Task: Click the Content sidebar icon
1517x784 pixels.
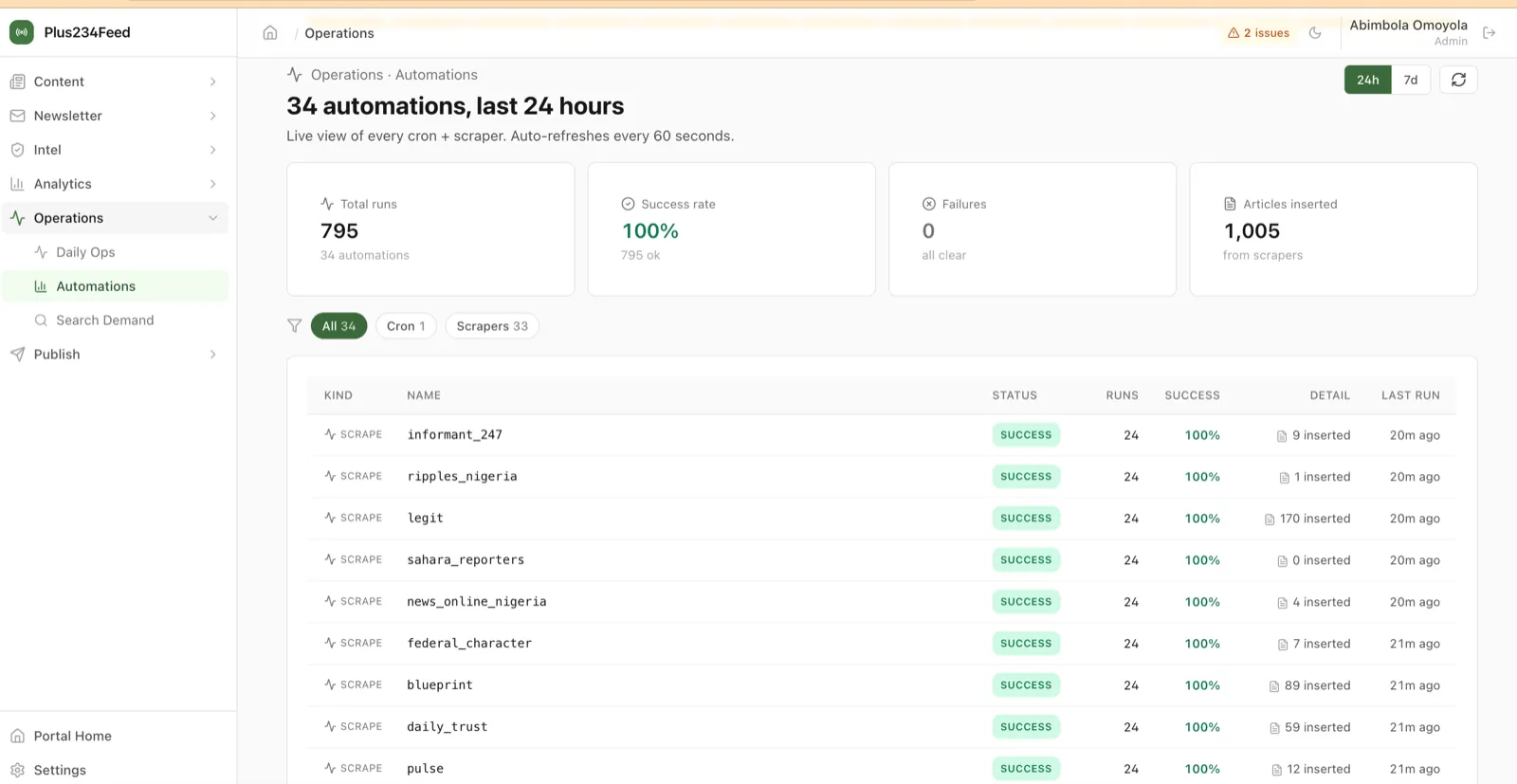Action: click(x=17, y=82)
